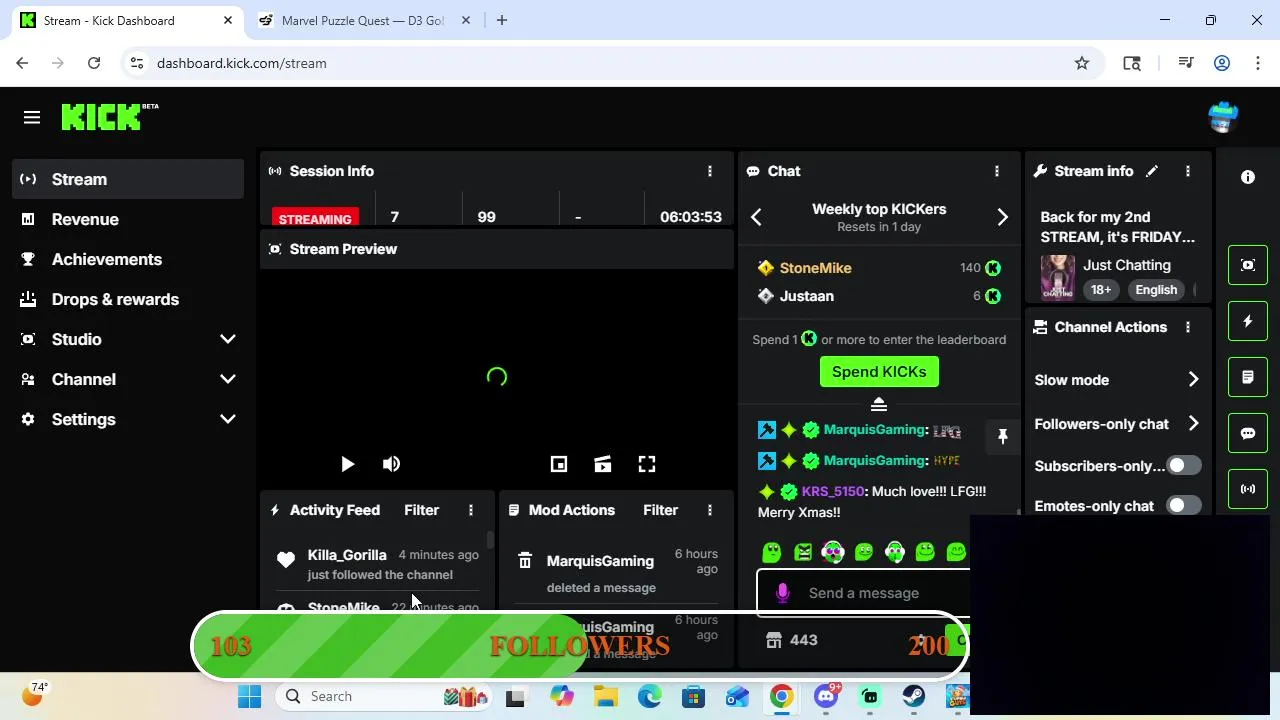
Task: Click the purple microphone icon in message box
Action: (x=783, y=593)
